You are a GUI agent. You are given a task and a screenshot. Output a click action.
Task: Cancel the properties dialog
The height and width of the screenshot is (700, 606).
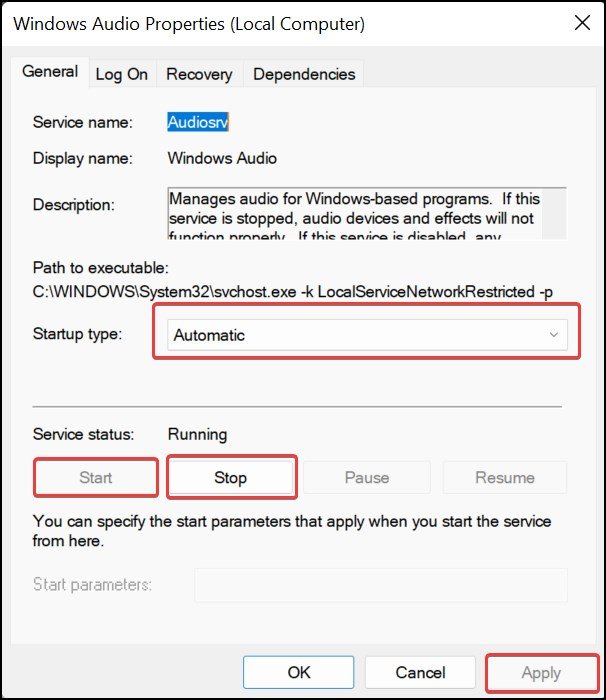pos(420,672)
